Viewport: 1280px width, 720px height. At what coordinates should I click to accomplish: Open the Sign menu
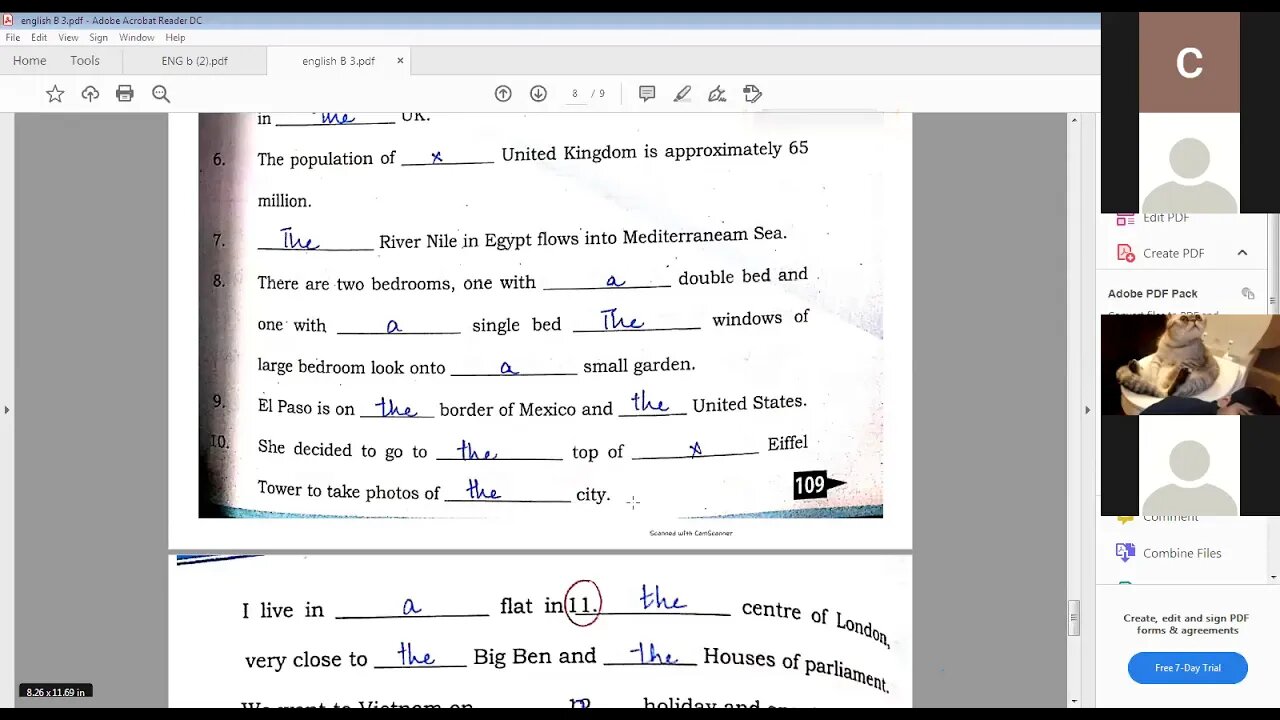coord(98,38)
